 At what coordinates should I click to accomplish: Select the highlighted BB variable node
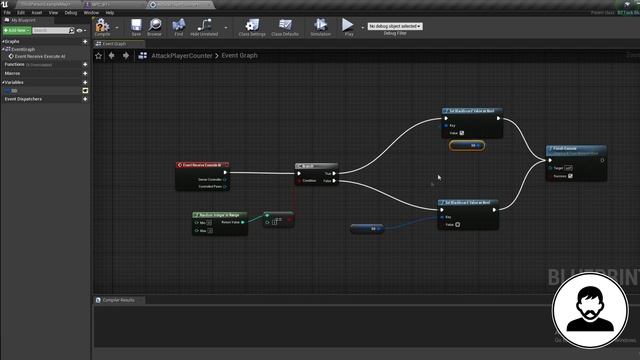[467, 146]
